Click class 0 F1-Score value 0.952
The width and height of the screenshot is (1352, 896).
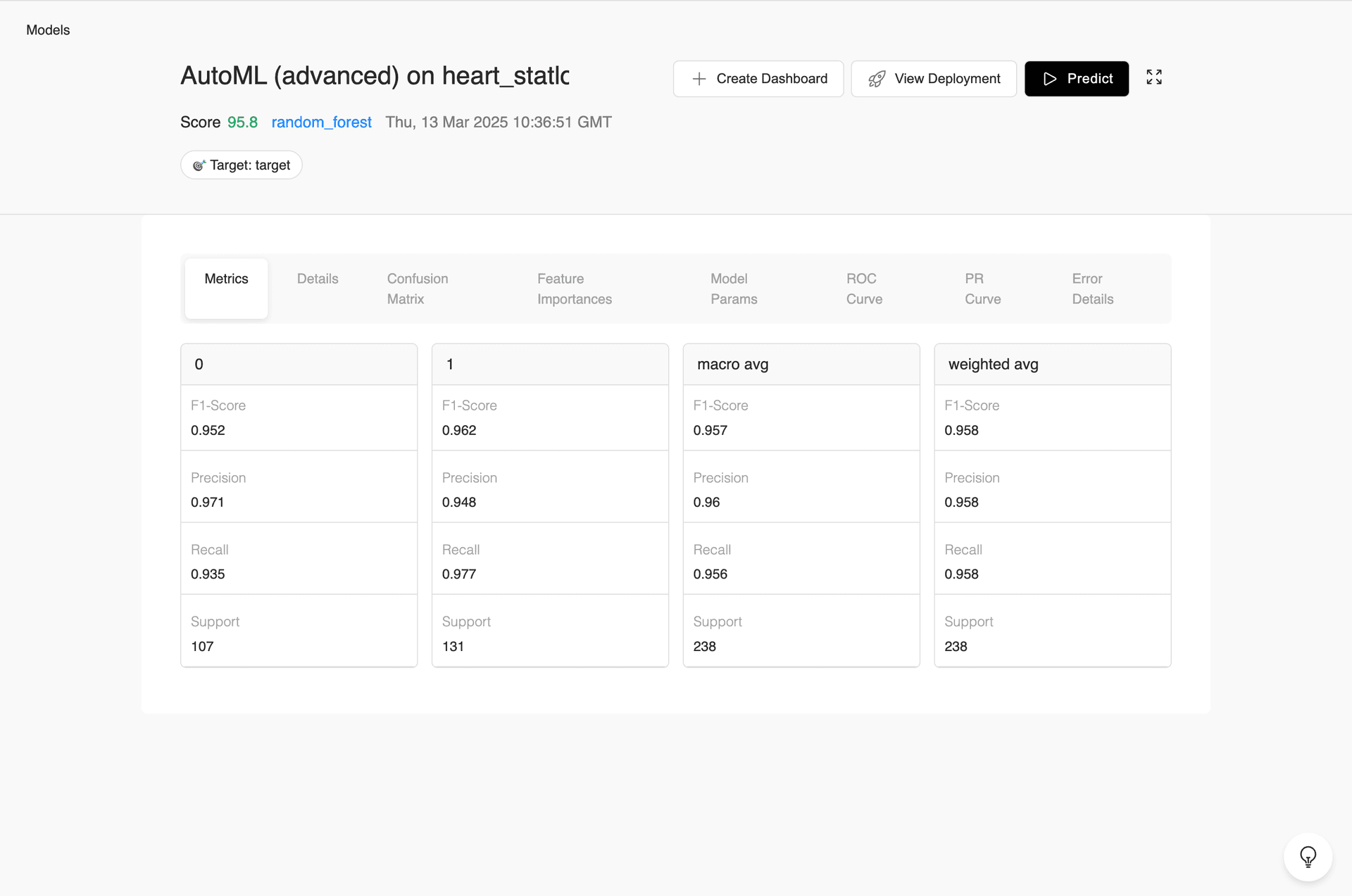[208, 431]
